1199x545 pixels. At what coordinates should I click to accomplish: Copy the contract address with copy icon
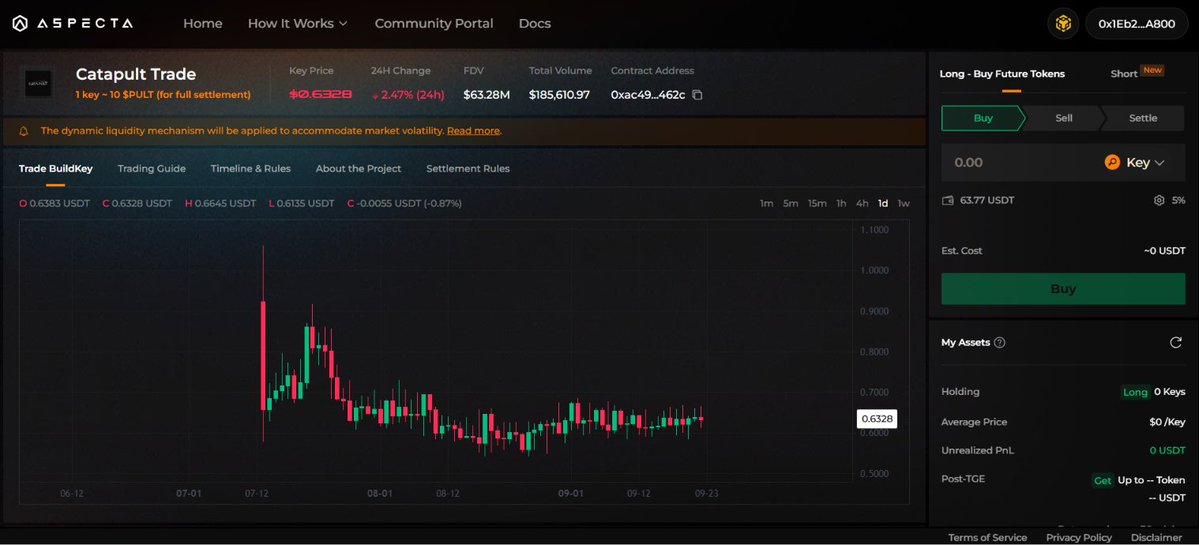pos(697,95)
